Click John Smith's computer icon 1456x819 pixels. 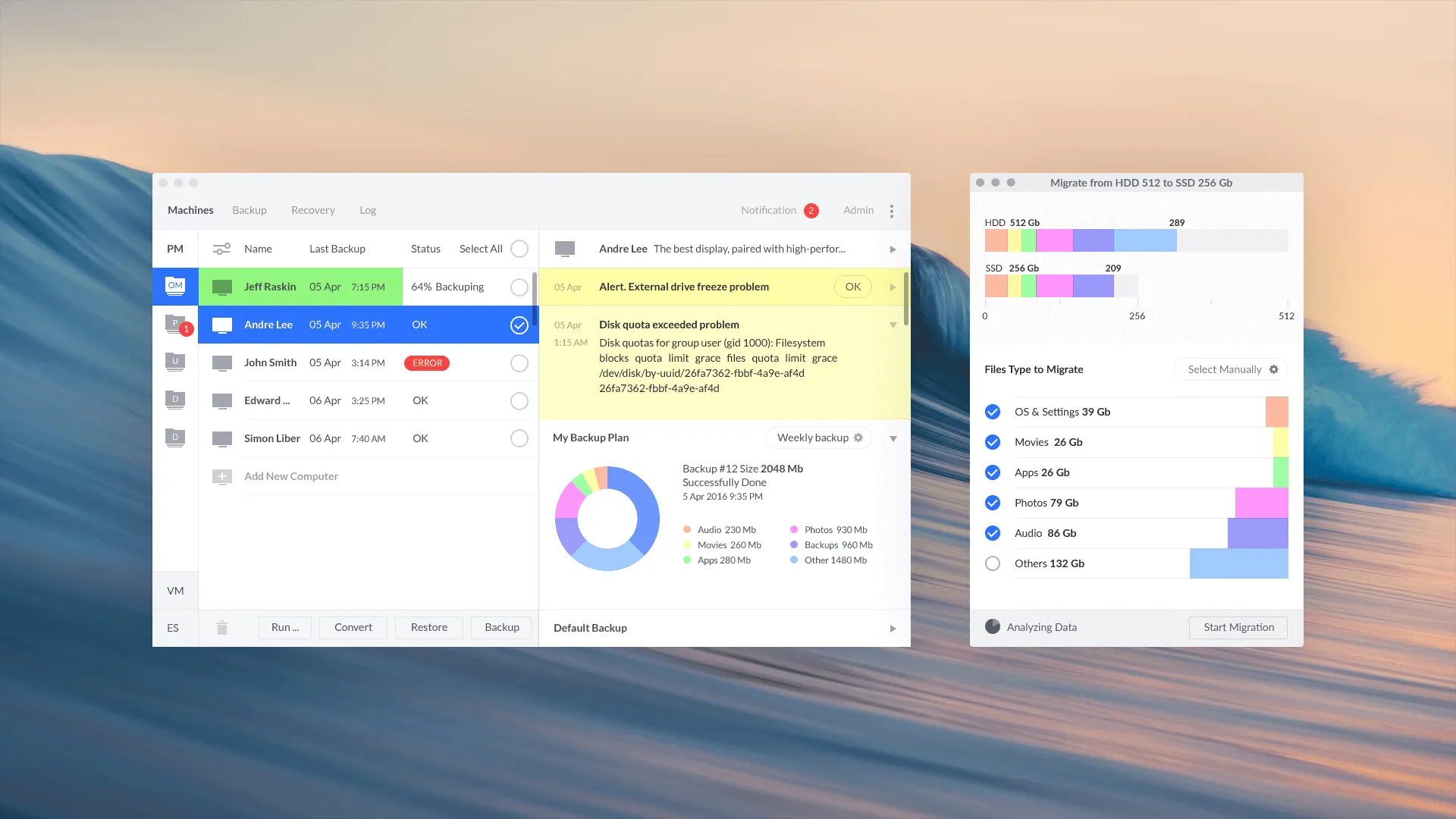[x=222, y=363]
